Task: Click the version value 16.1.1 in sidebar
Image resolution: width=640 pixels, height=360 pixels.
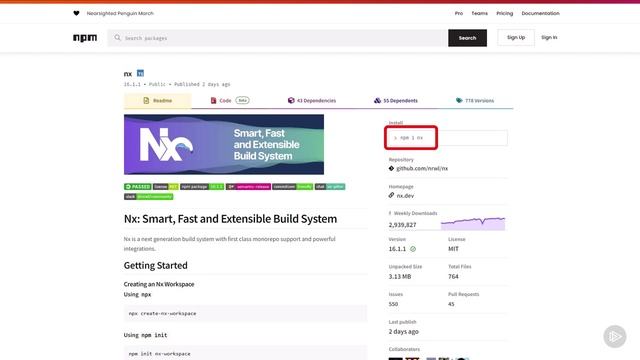Action: tap(398, 249)
